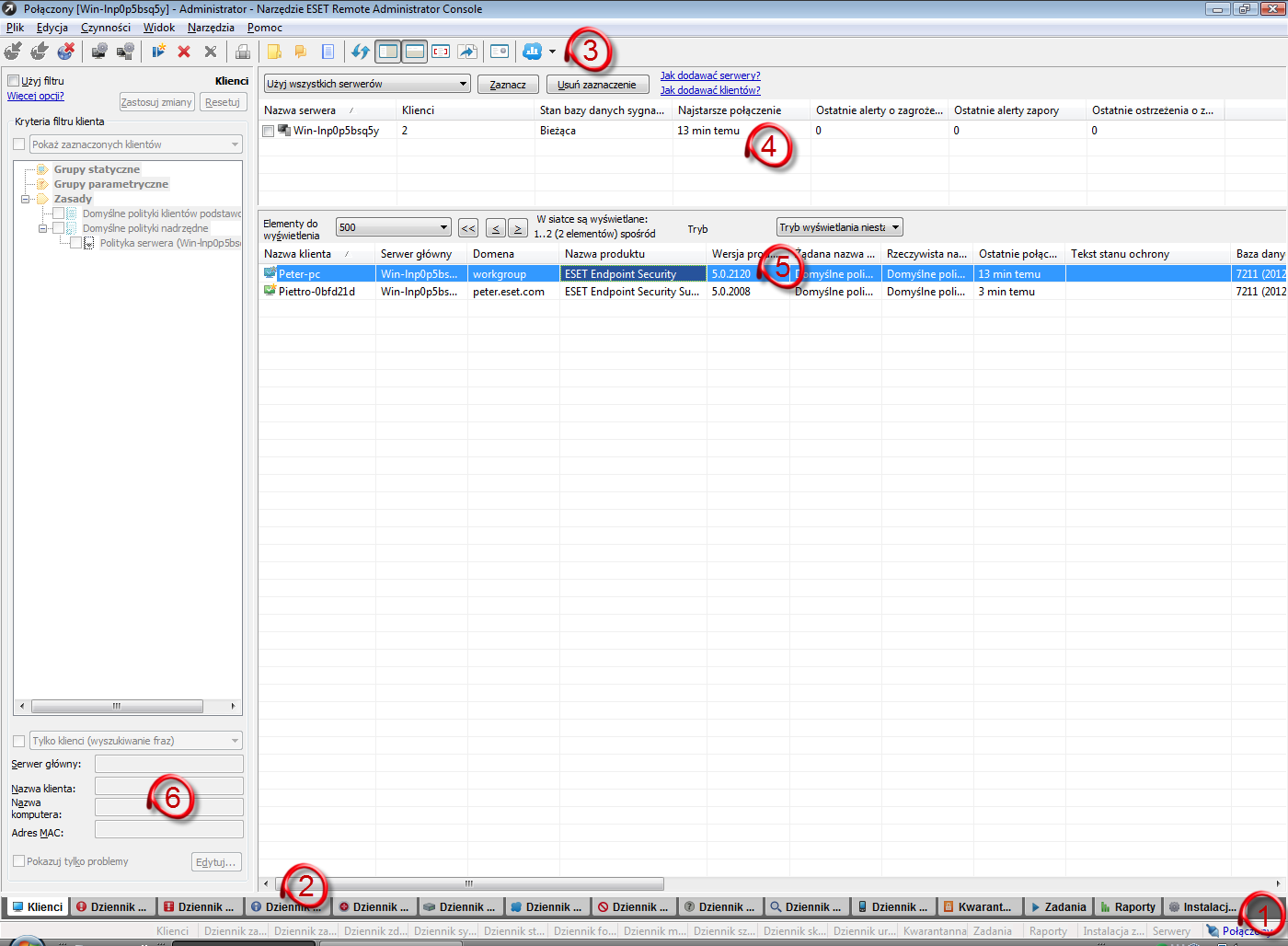The image size is (1288, 946).
Task: Click the double computers with gear toolbar icon
Action: [x=125, y=52]
